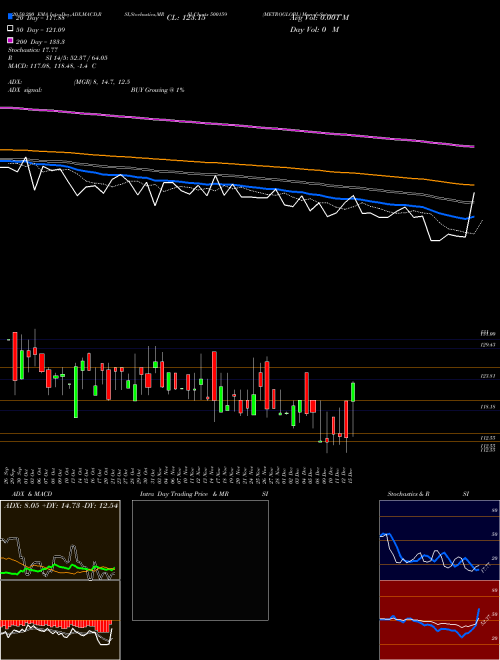
Task: Click the 118.38 price axis label
Action: click(x=488, y=407)
